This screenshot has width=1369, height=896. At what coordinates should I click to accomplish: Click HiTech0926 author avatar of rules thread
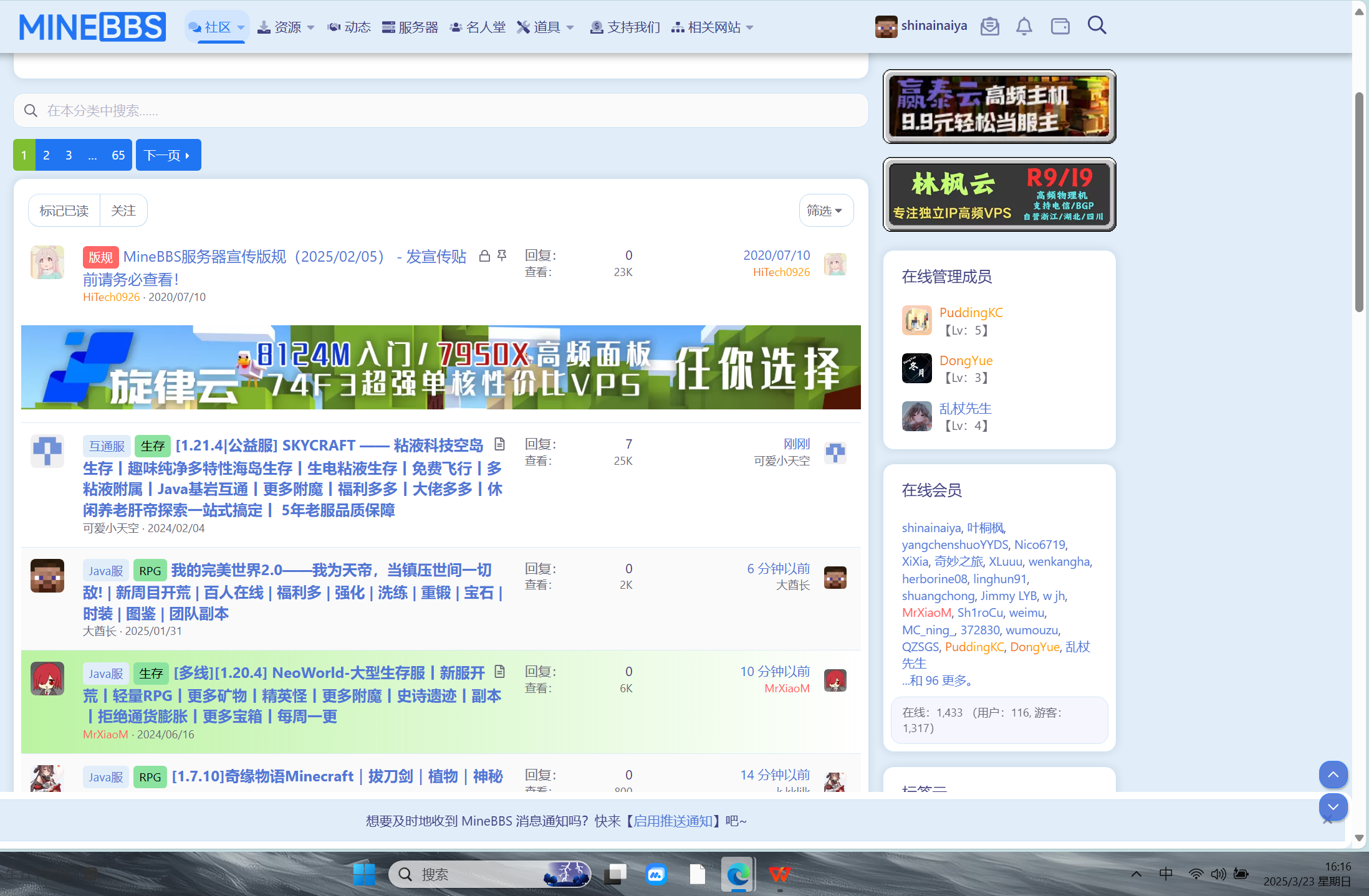47,262
